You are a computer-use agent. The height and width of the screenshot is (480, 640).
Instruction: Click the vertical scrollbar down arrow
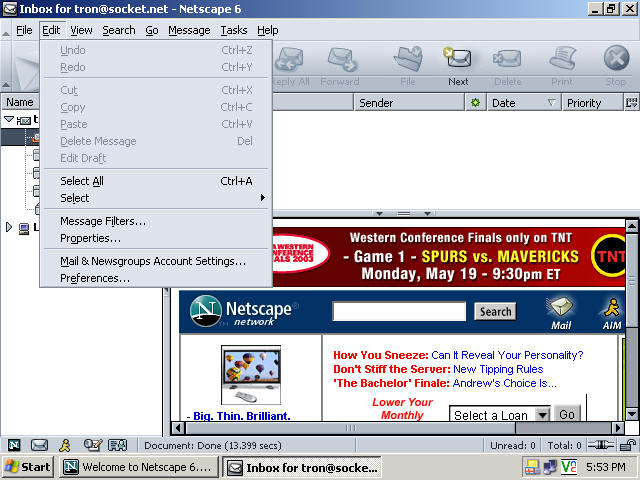tap(631, 414)
